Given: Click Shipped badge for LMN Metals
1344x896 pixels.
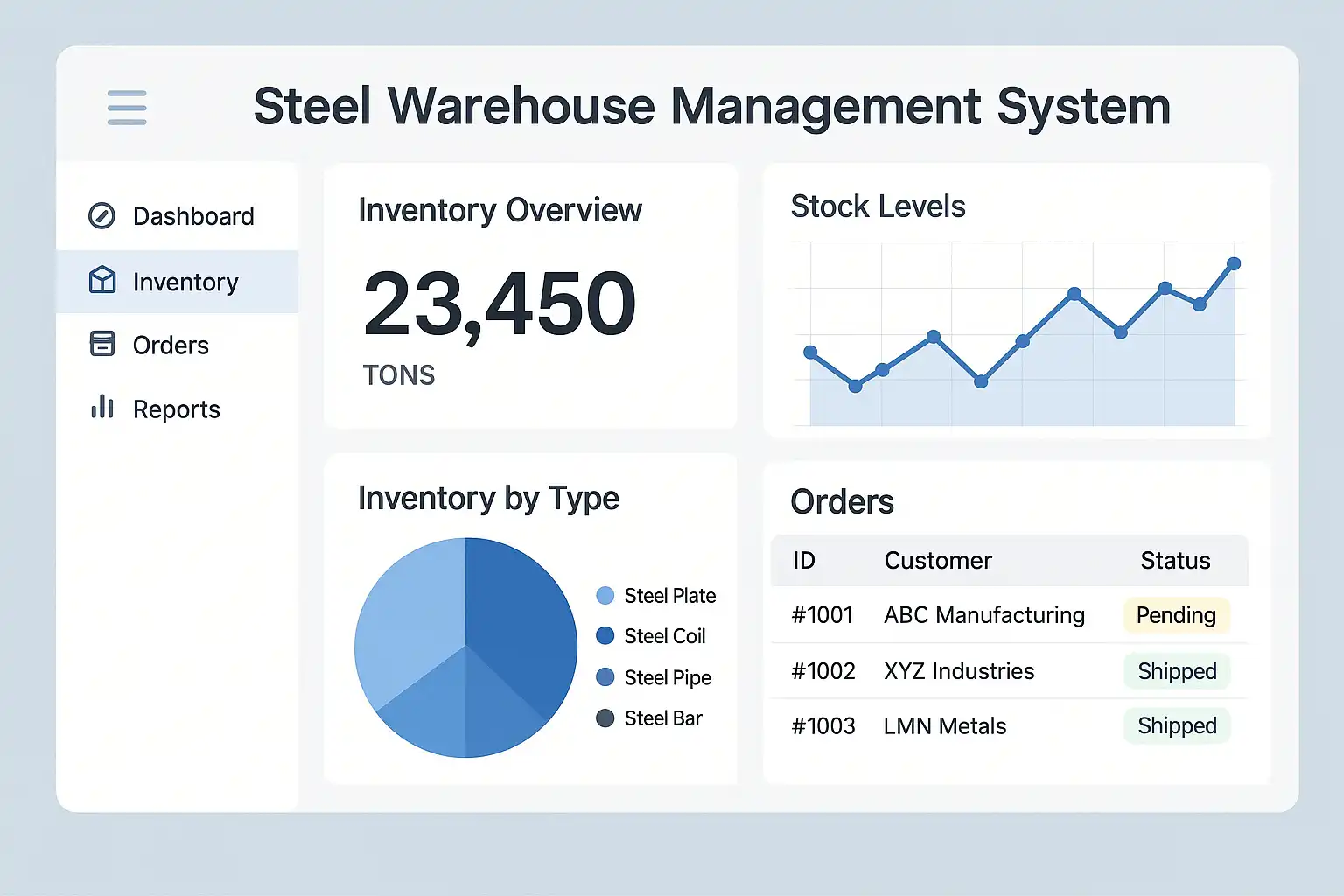Looking at the screenshot, I should click(x=1177, y=726).
